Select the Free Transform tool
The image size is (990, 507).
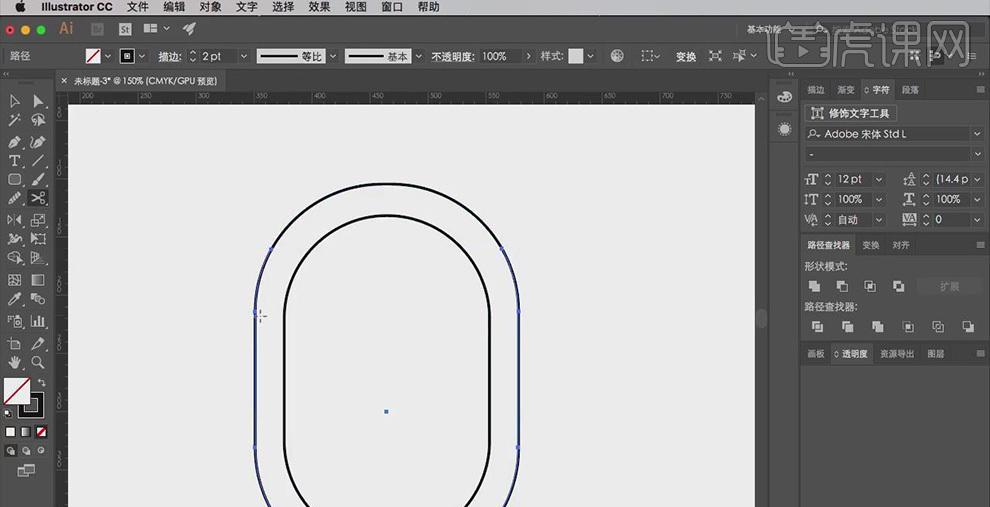tap(38, 239)
